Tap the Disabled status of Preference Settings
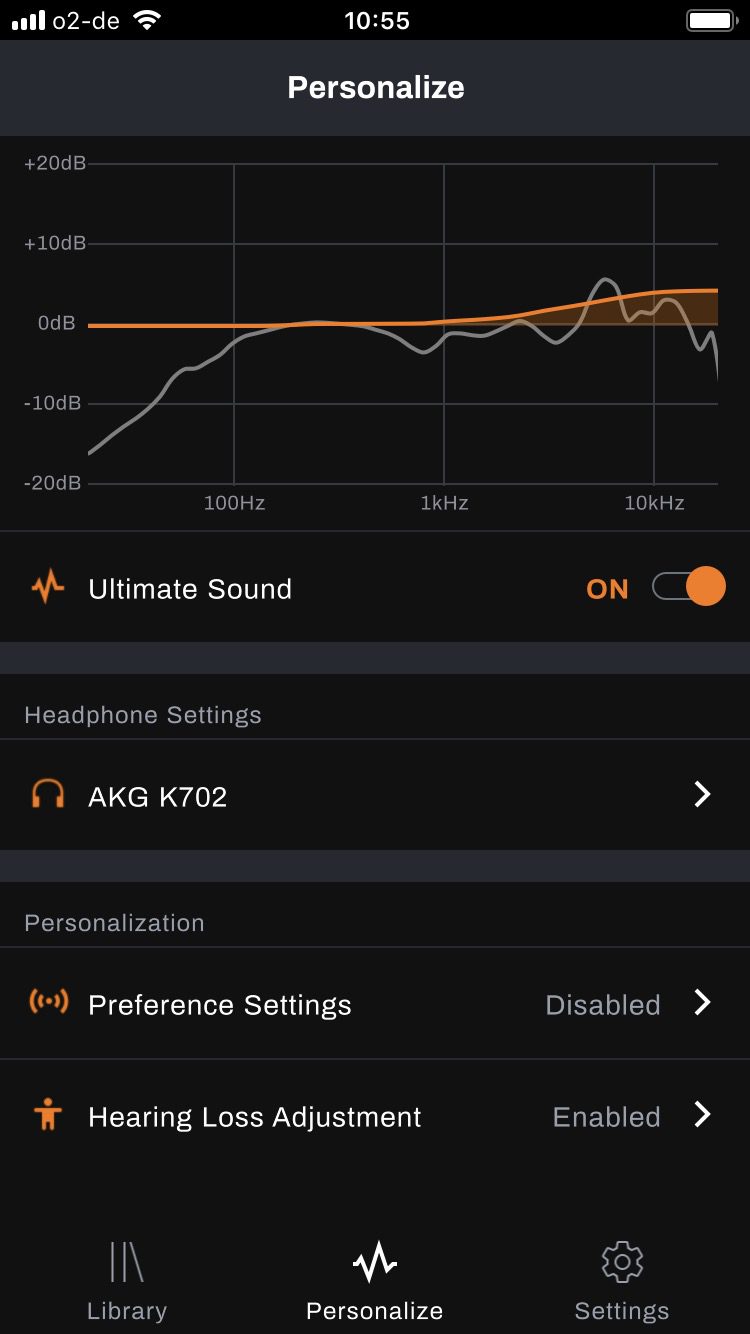The image size is (750, 1334). (x=602, y=1005)
